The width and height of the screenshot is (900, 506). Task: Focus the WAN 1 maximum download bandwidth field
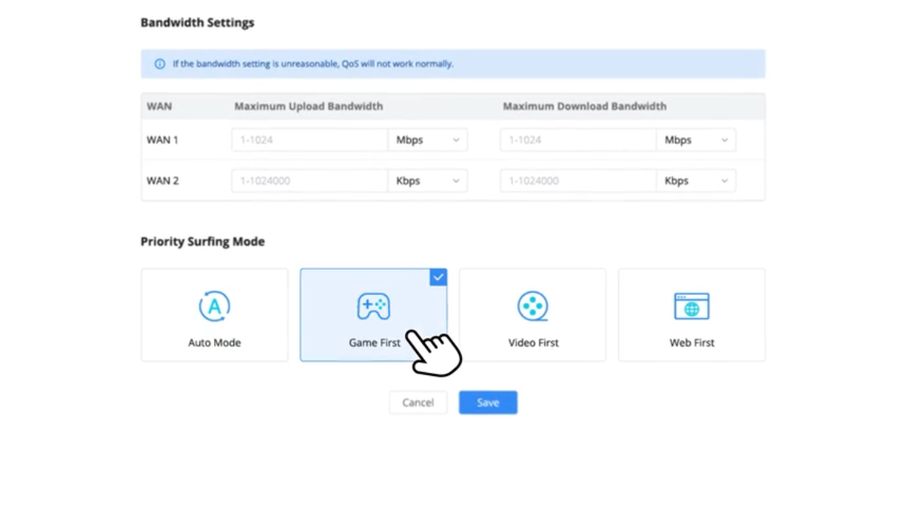[x=578, y=140]
